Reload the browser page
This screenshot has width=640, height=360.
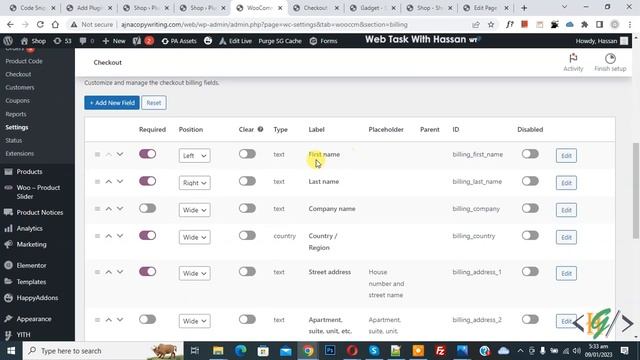[x=40, y=24]
